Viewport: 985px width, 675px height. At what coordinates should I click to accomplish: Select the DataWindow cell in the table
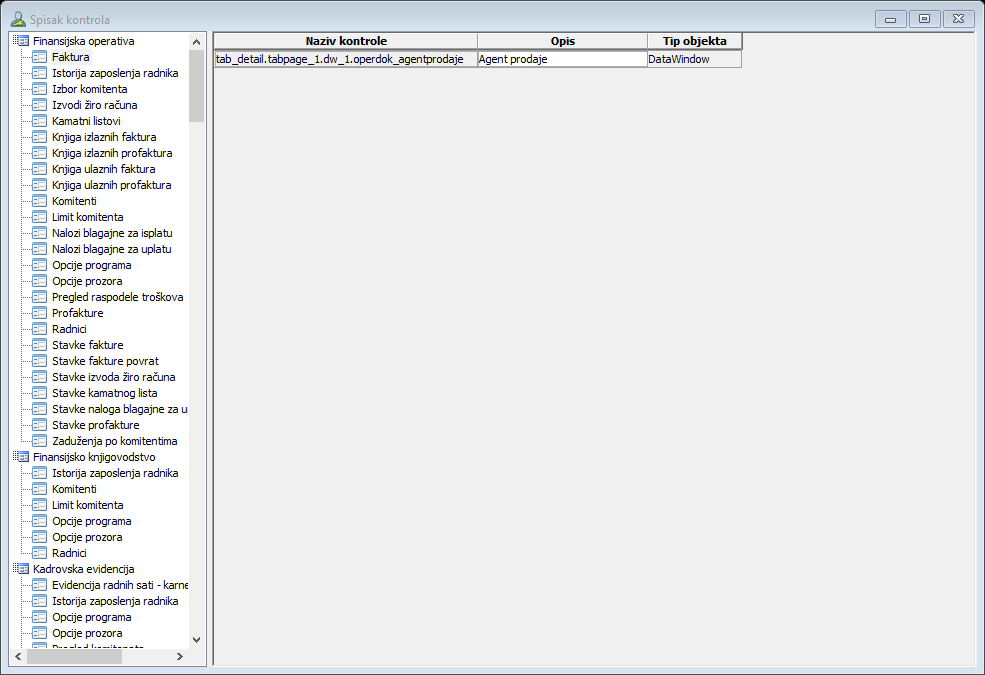coord(694,59)
